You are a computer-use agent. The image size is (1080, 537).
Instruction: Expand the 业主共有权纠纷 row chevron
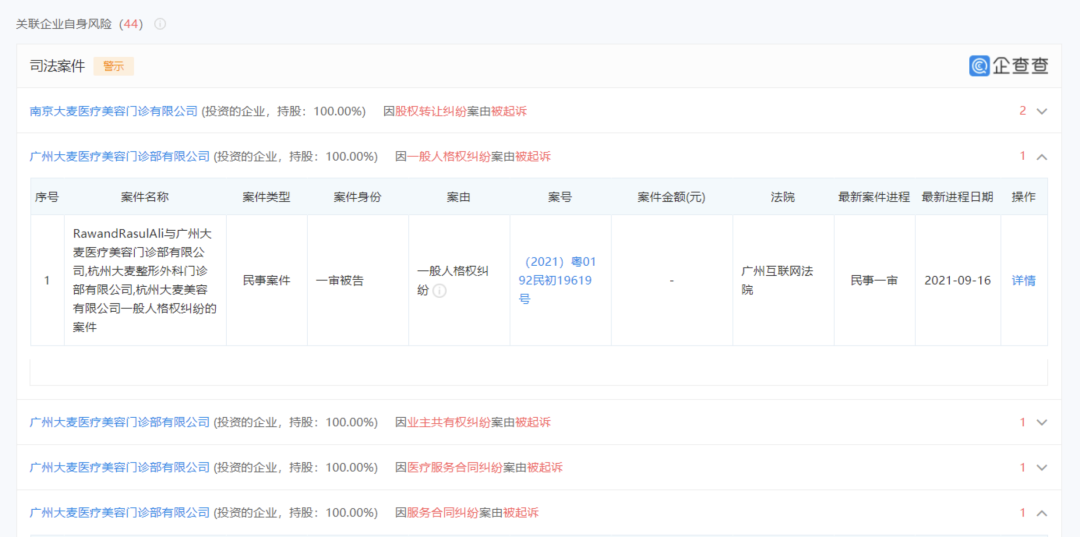click(x=1041, y=422)
